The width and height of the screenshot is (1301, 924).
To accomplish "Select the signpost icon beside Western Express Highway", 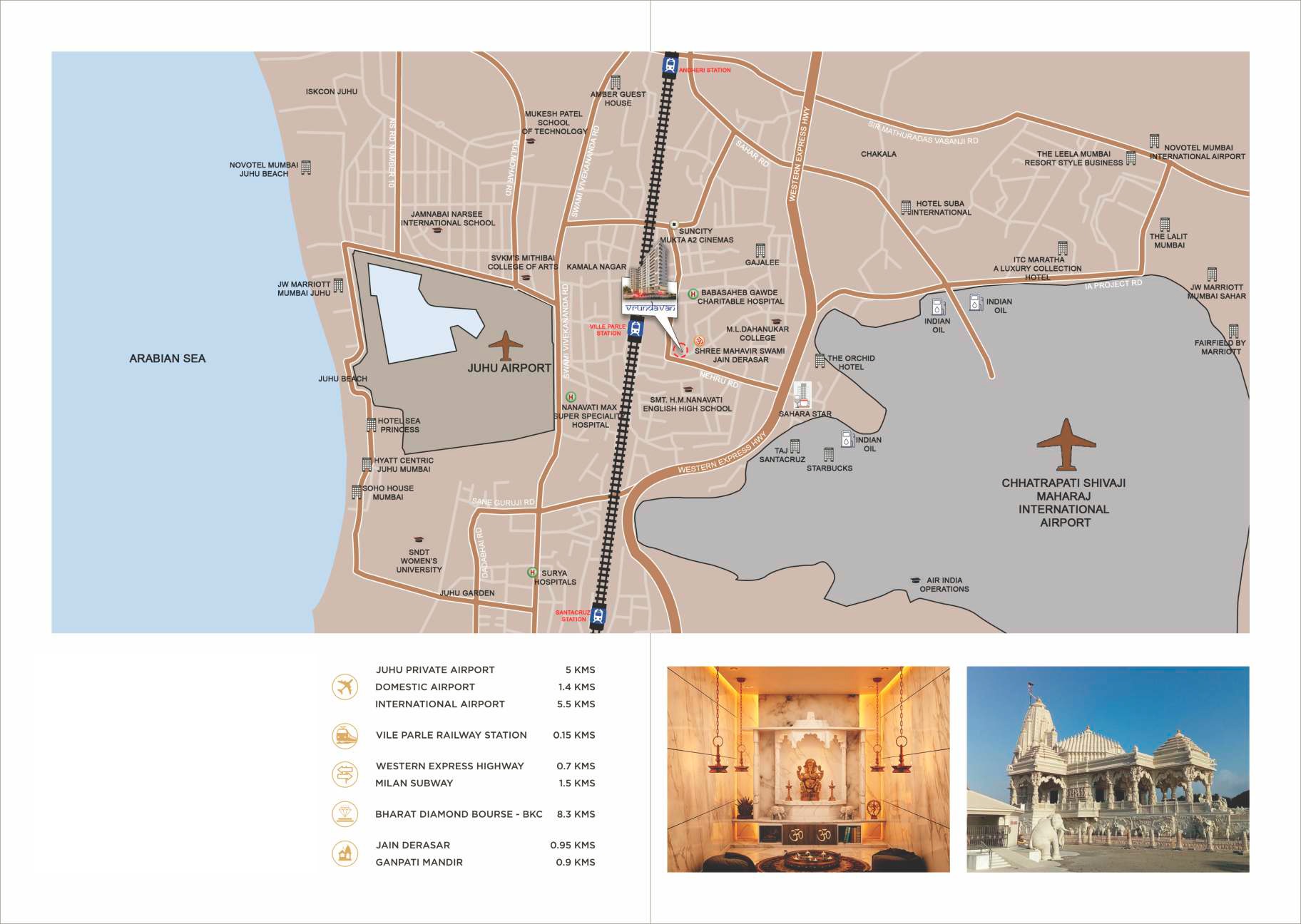I will [345, 774].
